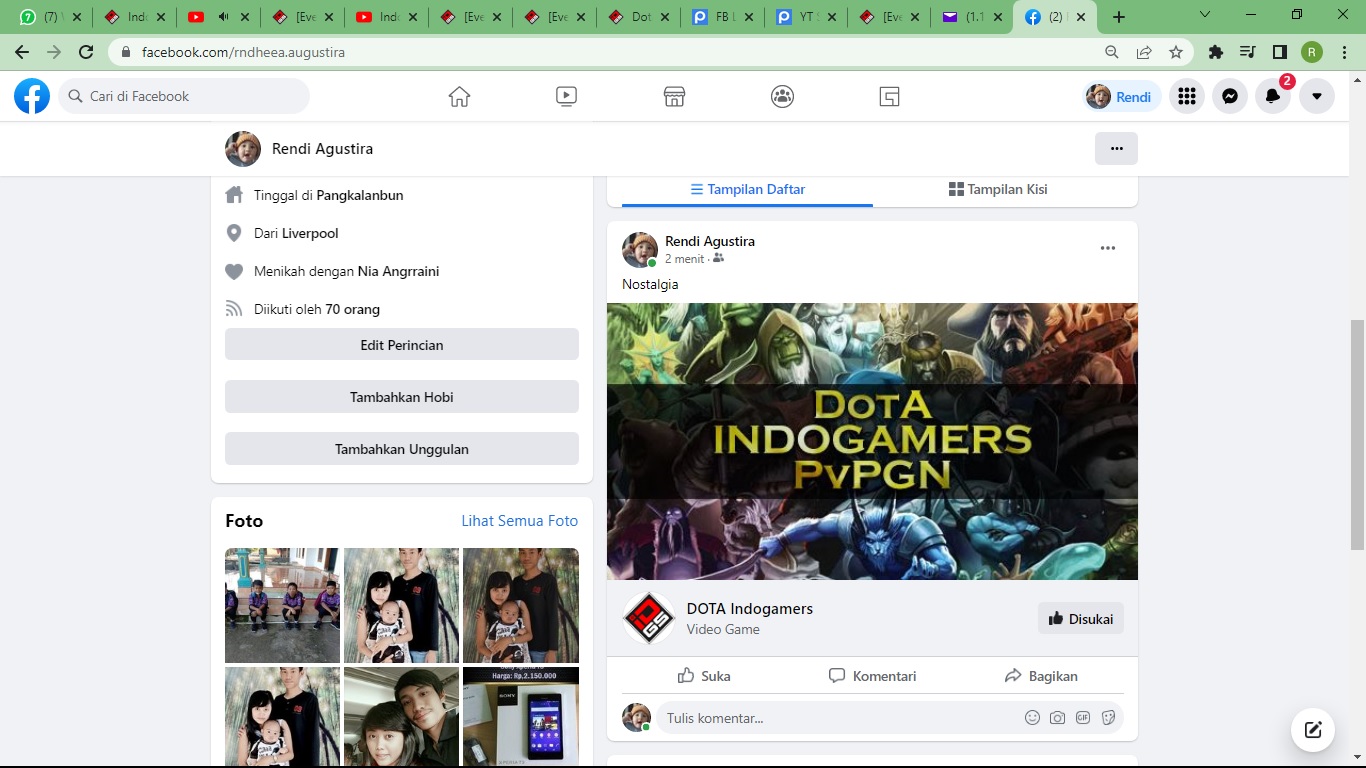1366x768 pixels.
Task: Click the page vertical scrollbar thumb
Action: tap(1357, 435)
